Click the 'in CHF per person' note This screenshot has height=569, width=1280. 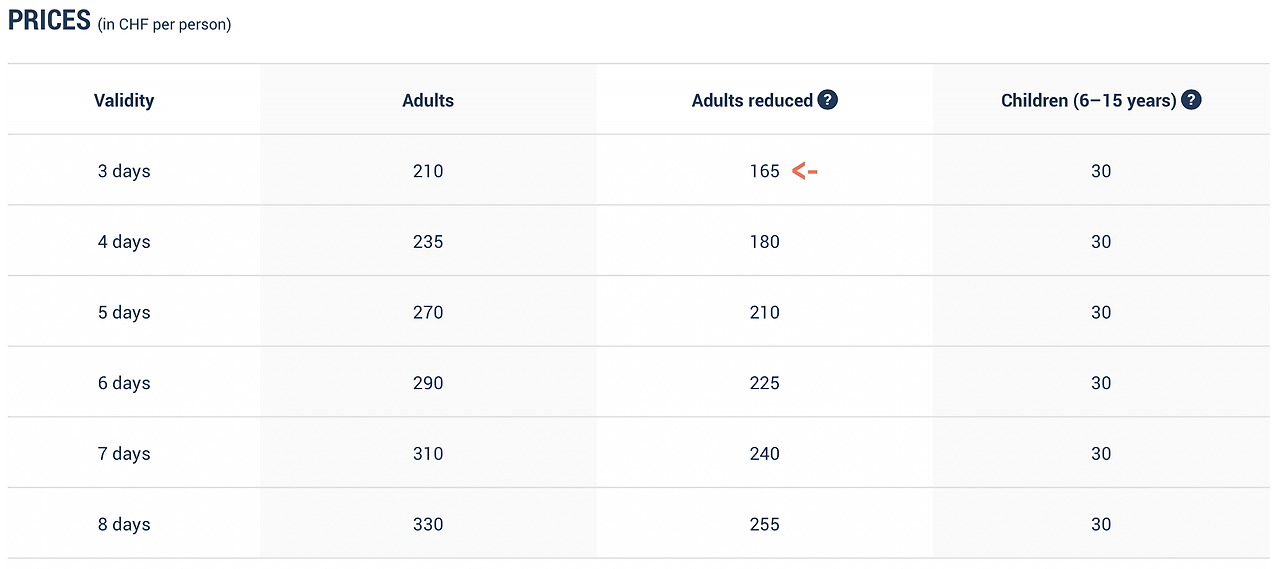[165, 24]
